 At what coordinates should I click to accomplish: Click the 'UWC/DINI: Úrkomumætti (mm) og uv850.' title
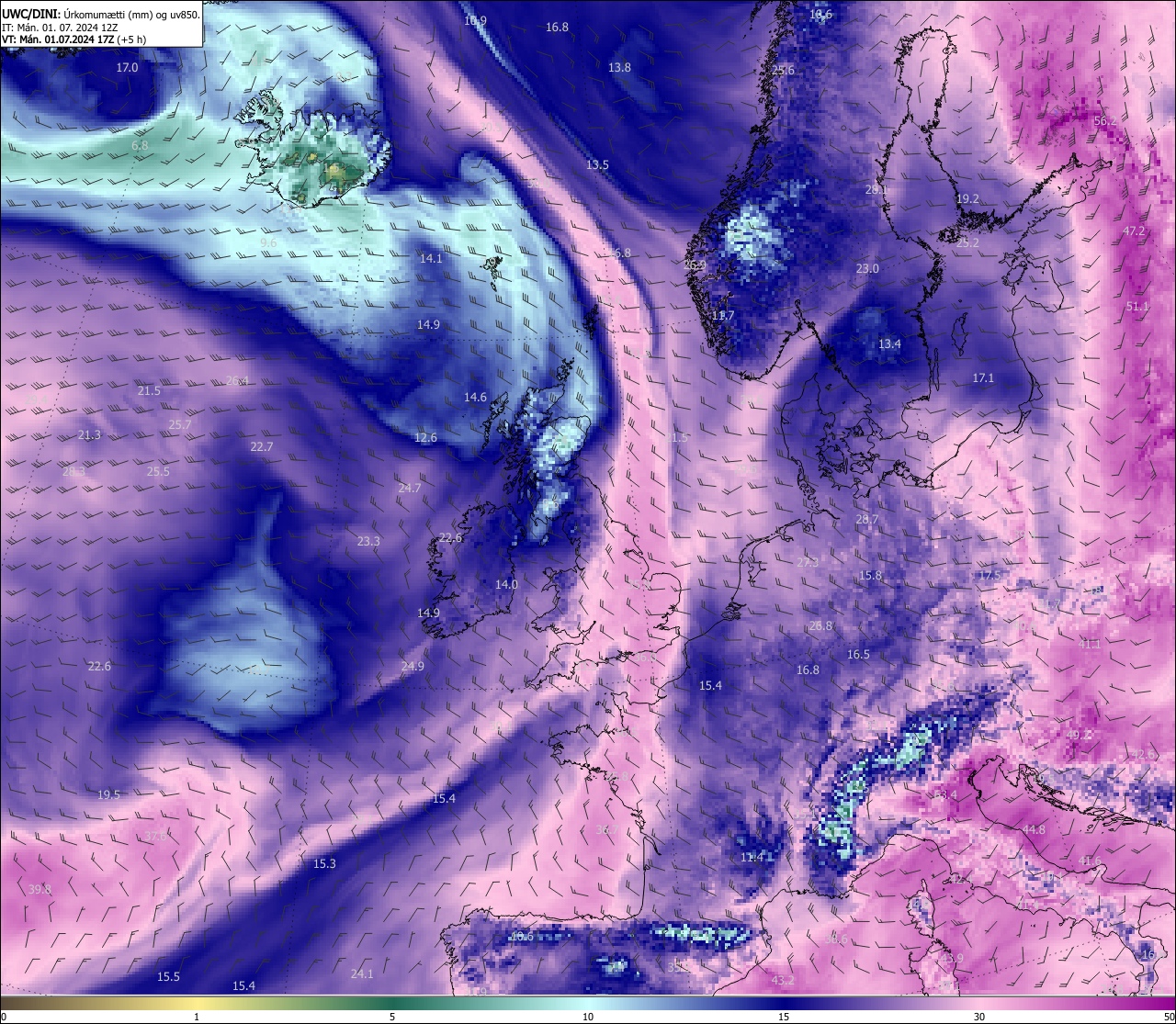click(x=101, y=14)
